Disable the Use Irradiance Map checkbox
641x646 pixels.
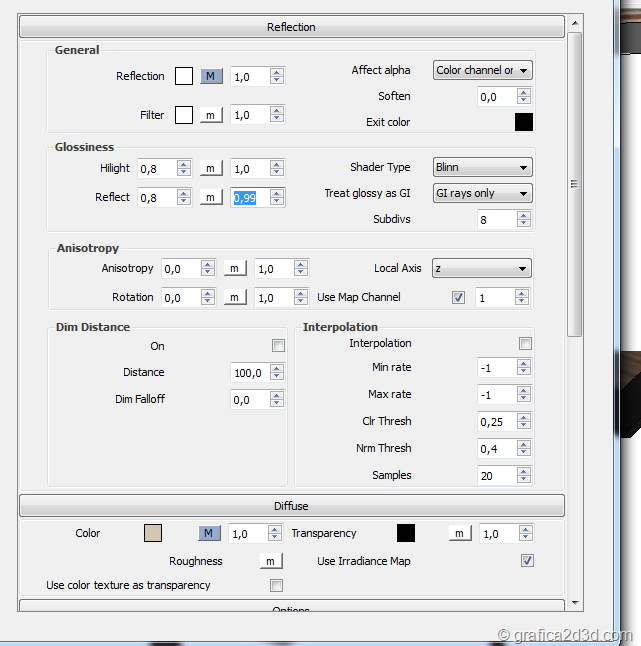[527, 561]
